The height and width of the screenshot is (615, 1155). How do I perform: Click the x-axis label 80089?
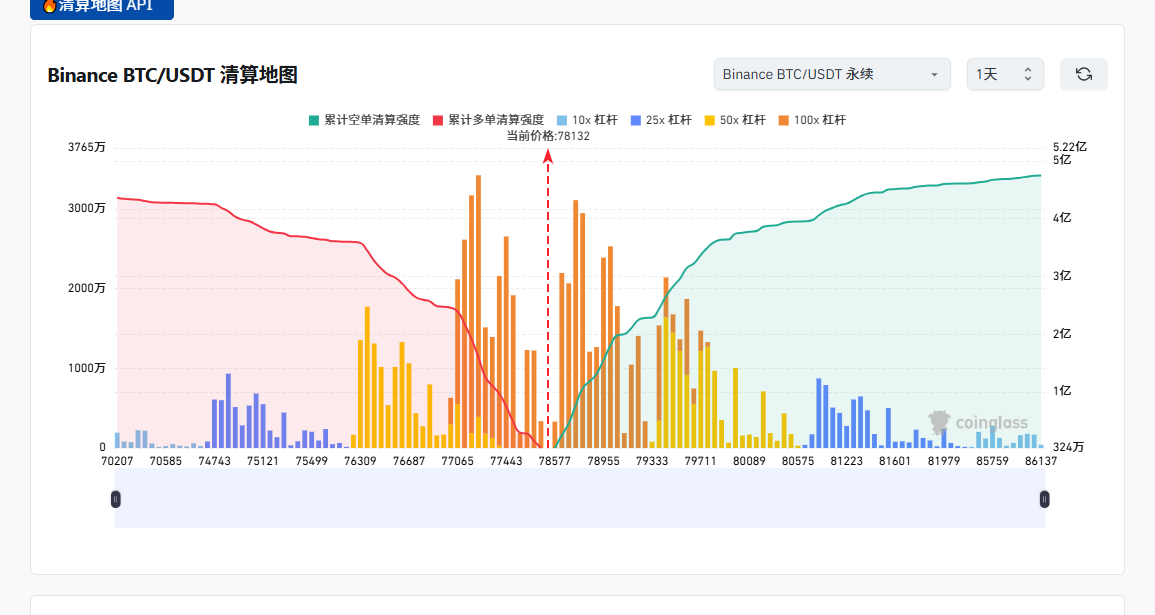[749, 461]
